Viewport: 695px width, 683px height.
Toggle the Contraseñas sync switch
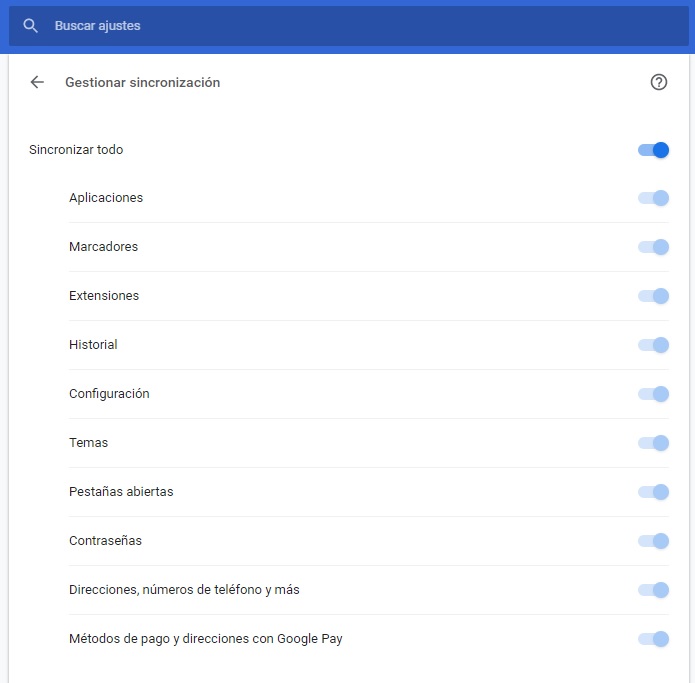coord(653,541)
